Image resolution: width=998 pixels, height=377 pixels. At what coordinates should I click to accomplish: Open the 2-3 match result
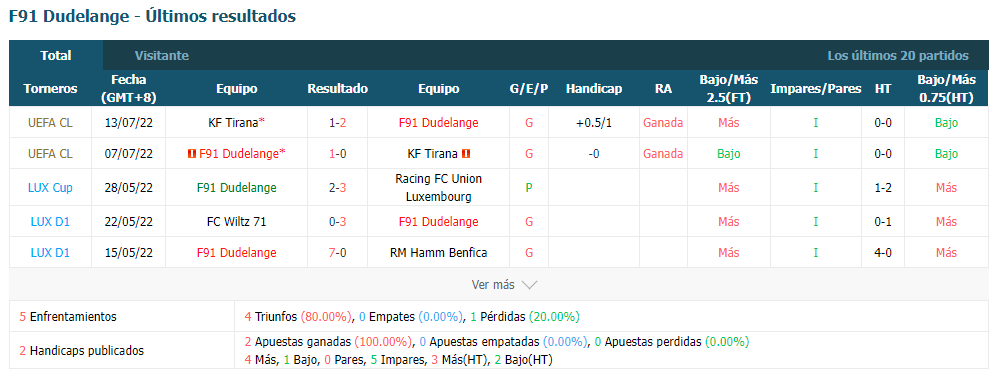click(x=337, y=188)
